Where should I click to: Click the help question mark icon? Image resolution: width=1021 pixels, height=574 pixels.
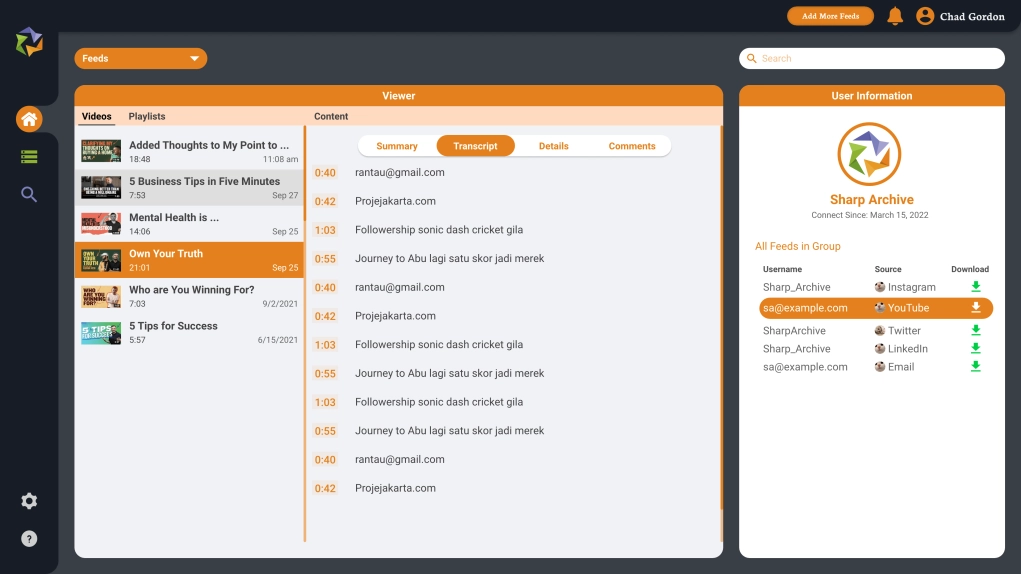[x=29, y=539]
